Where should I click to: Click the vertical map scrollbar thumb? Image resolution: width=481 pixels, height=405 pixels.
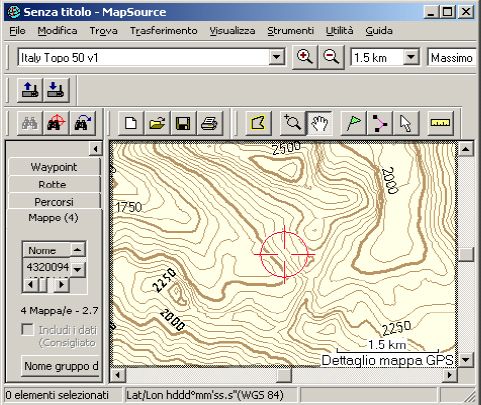pyautogui.click(x=465, y=255)
